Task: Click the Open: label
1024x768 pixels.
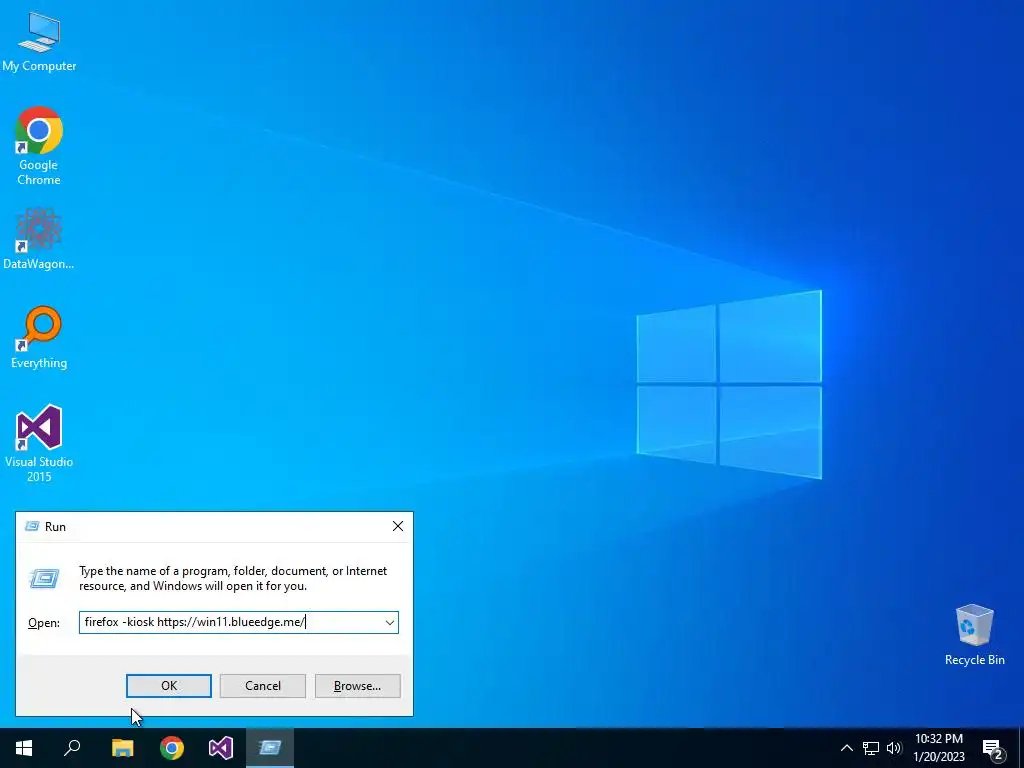Action: [x=44, y=623]
